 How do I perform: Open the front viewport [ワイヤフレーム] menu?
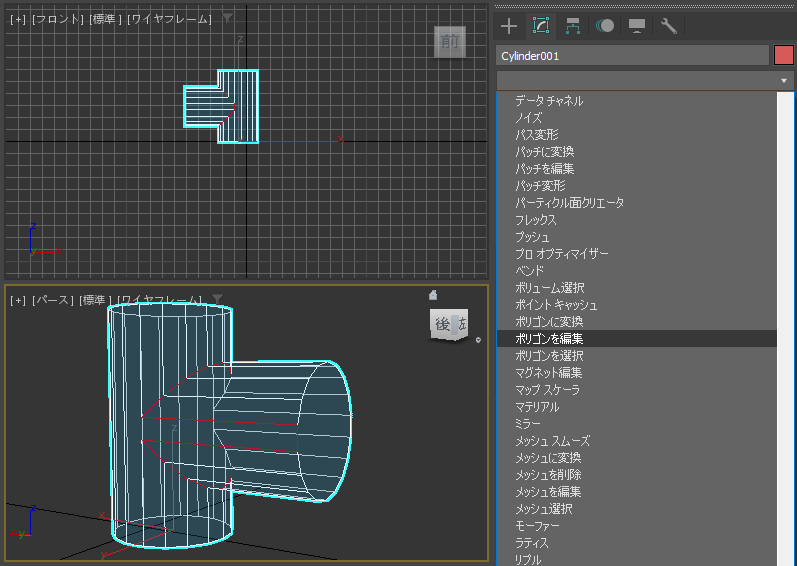coord(169,19)
